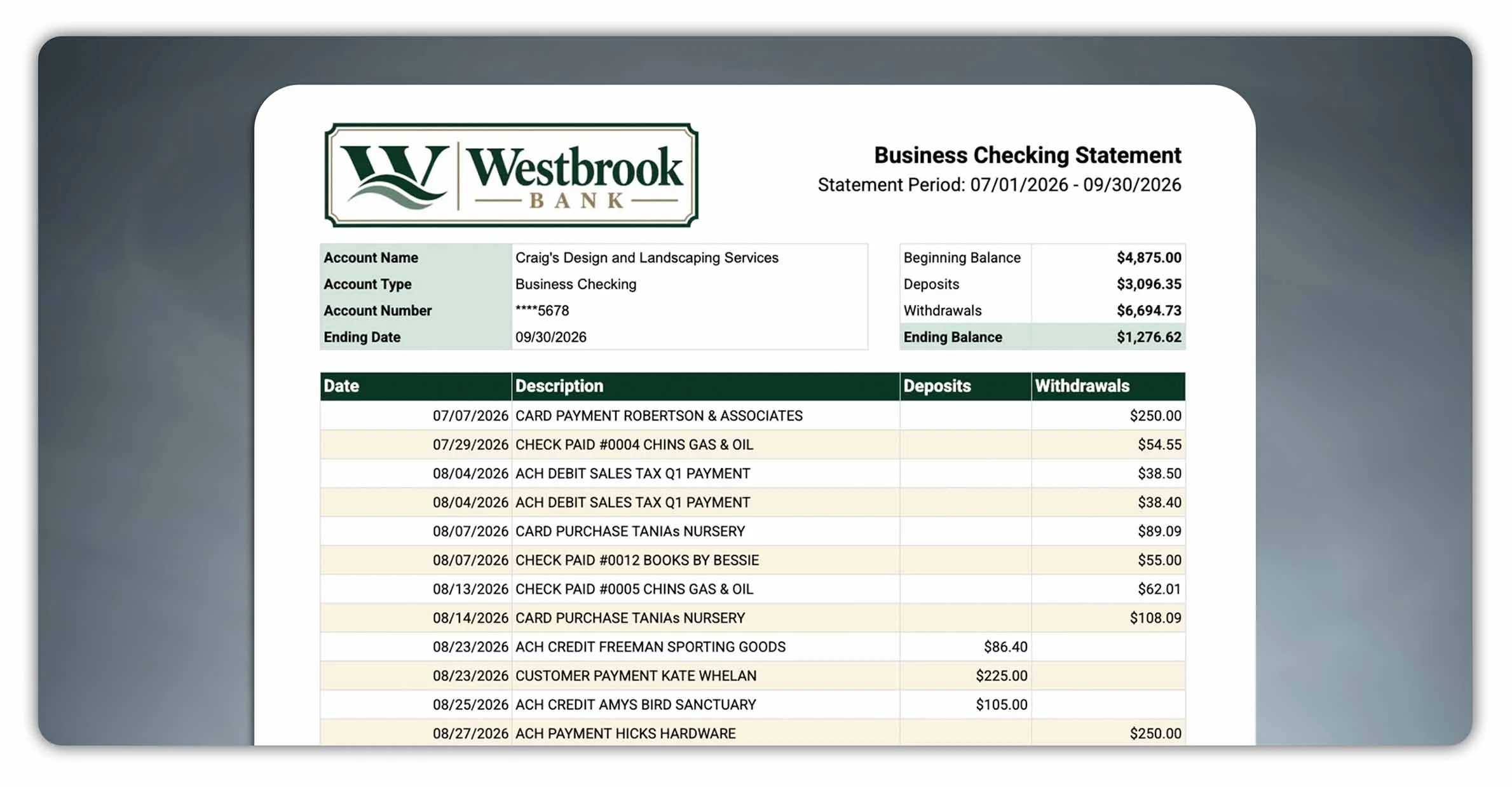Viewport: 1512px width, 787px height.
Task: Click the $108.09 withdrawal amount
Action: [1155, 618]
